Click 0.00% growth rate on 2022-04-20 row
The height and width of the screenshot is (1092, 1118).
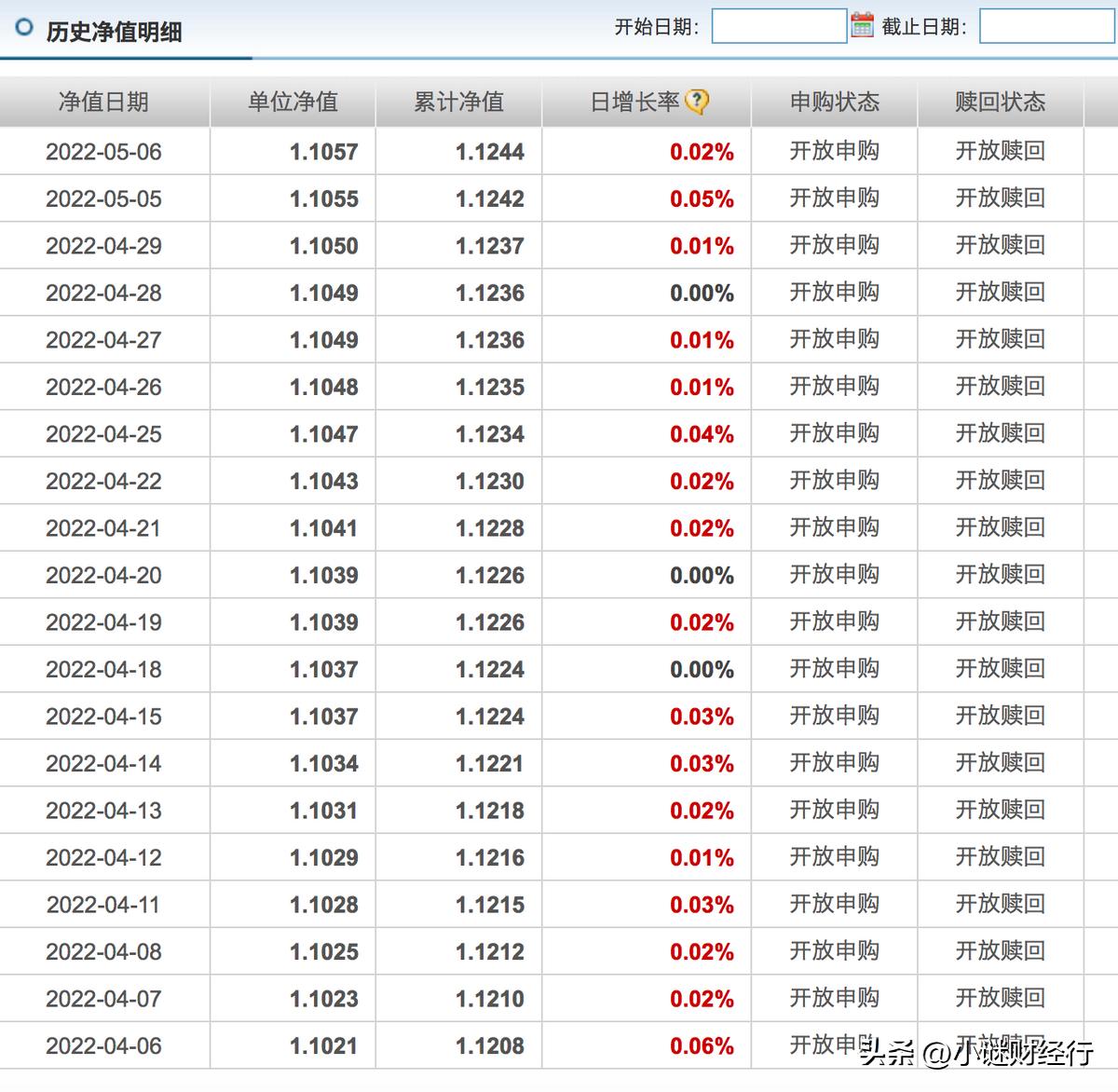(x=701, y=575)
